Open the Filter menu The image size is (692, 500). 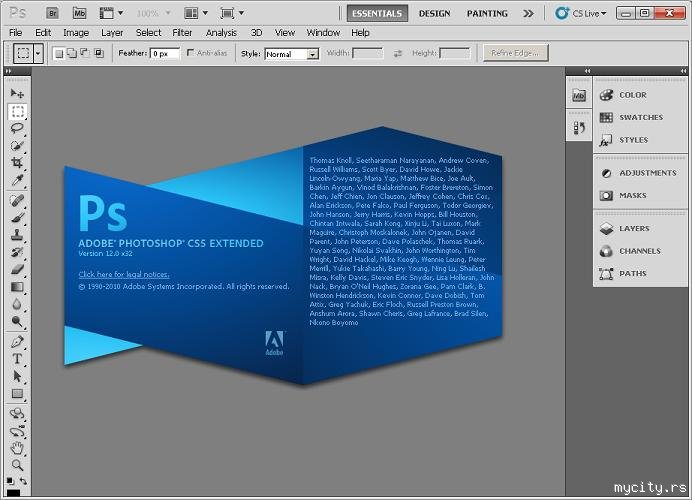pyautogui.click(x=182, y=32)
